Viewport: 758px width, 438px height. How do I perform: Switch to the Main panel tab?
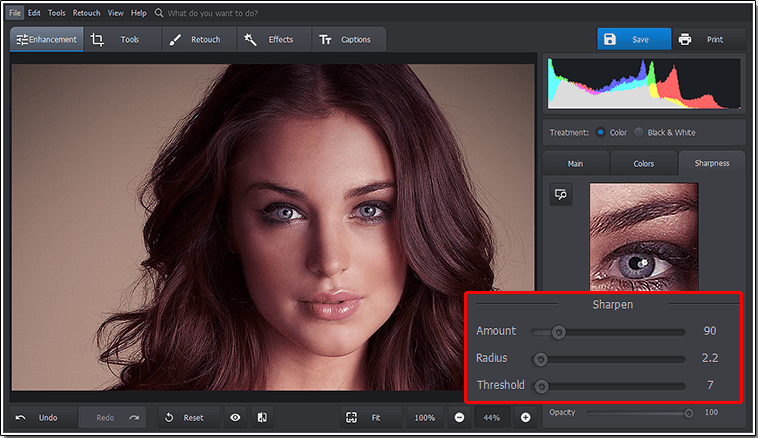(575, 163)
